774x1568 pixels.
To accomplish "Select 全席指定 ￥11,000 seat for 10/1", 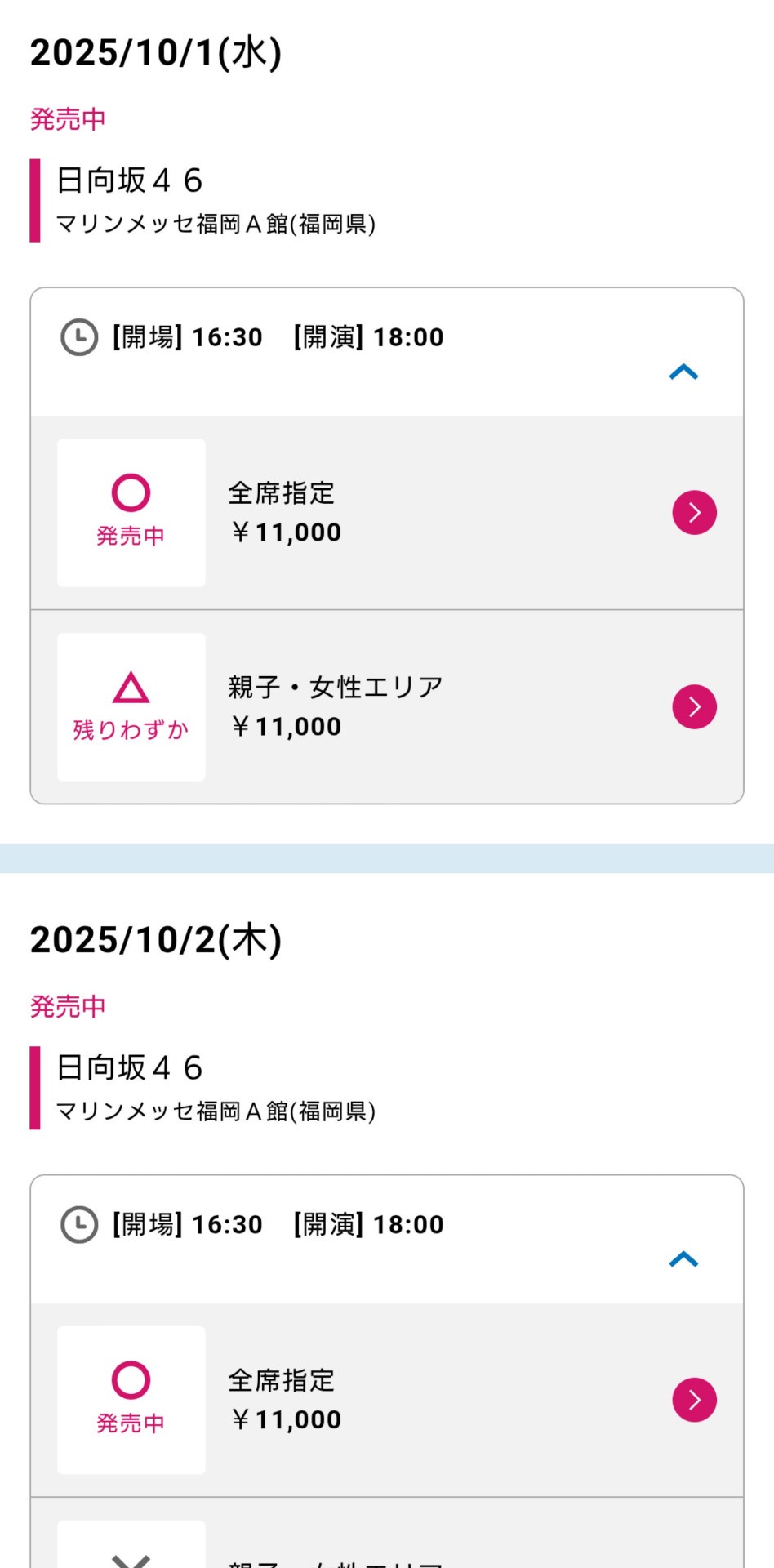I will point(284,513).
